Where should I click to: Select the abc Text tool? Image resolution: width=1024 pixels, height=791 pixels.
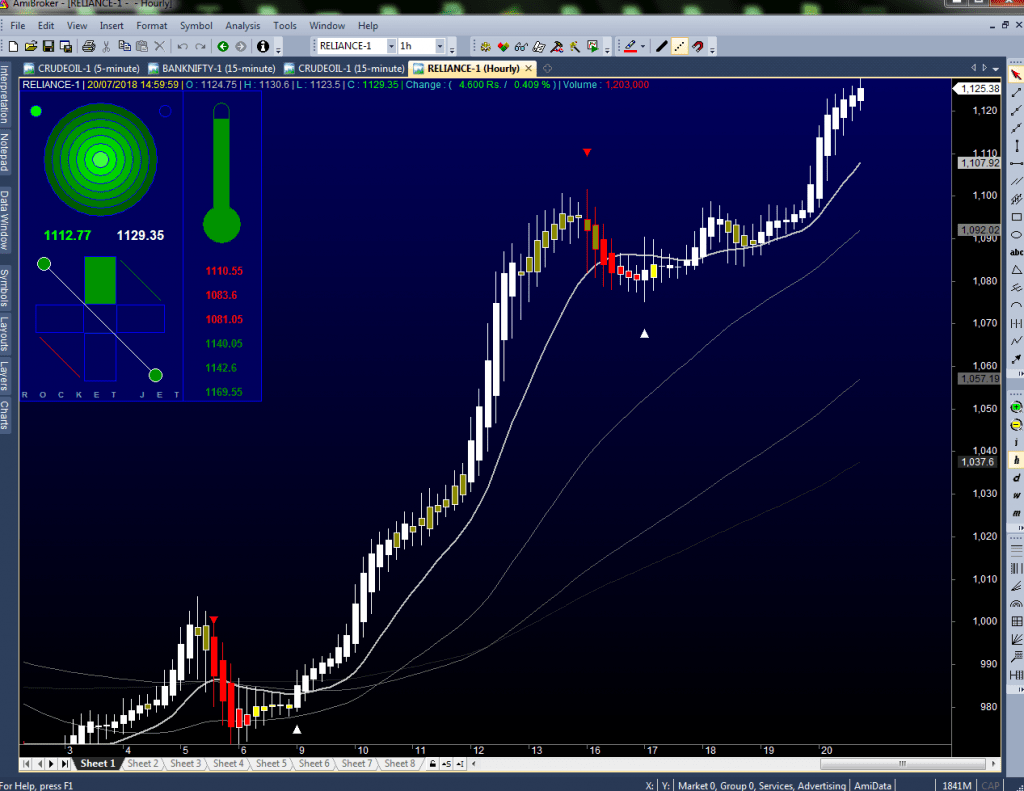(x=1016, y=252)
